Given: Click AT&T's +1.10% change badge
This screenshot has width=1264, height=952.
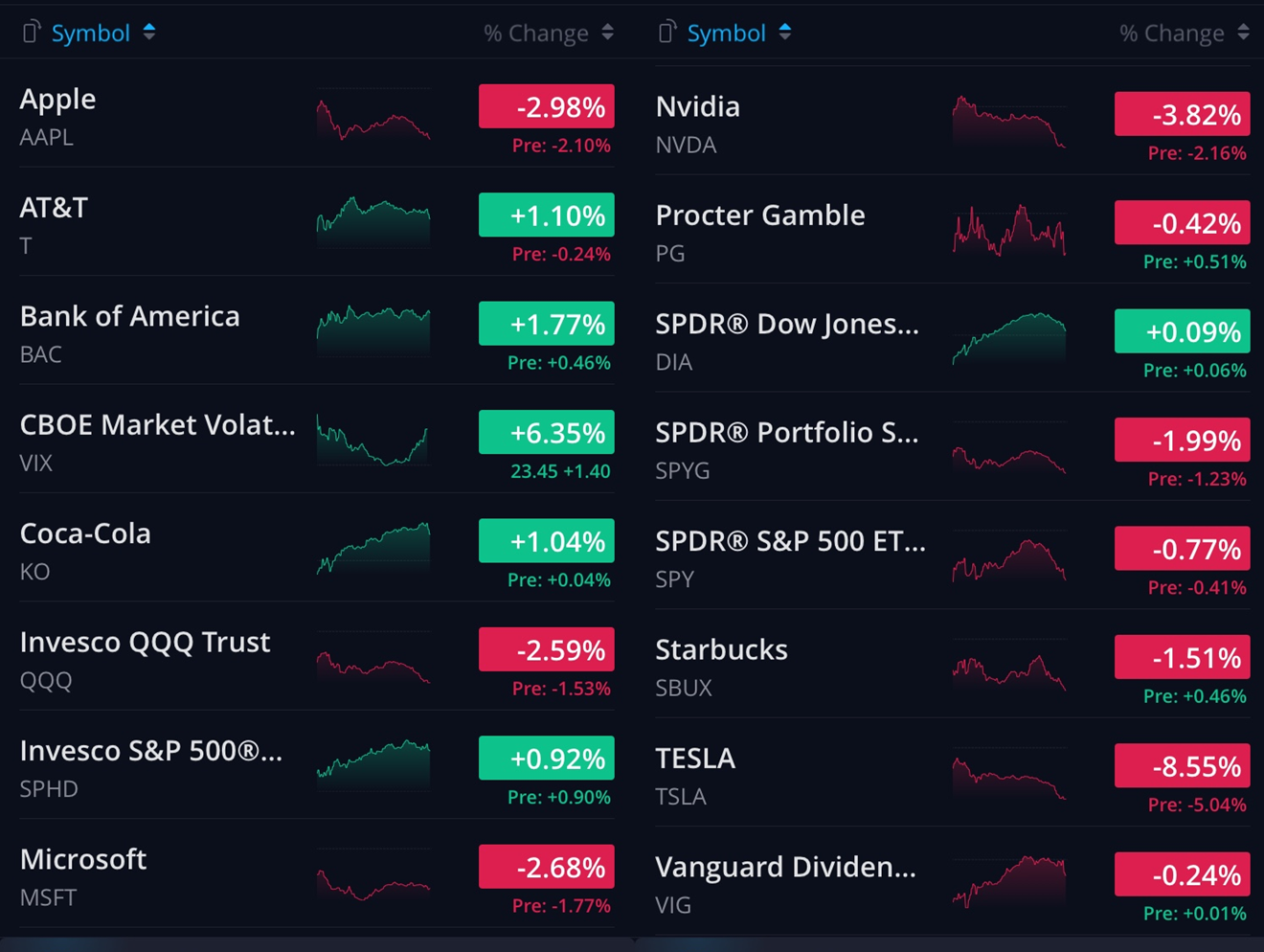Looking at the screenshot, I should tap(547, 215).
